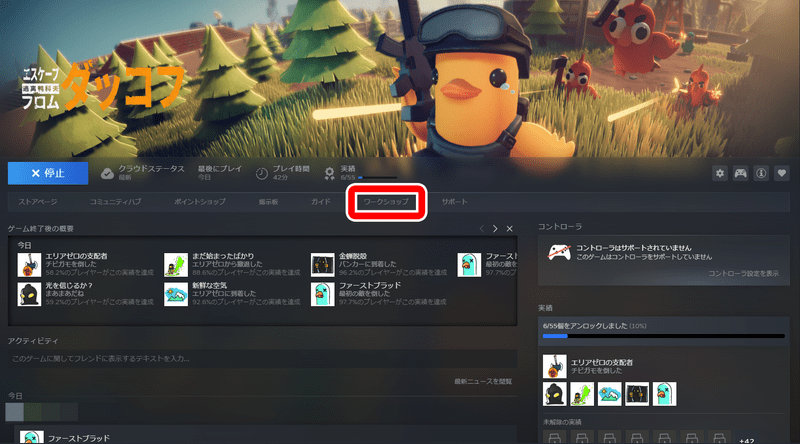Click mountain landscape achievement thumbnail in 実績 panel
The image size is (800, 444).
click(610, 394)
